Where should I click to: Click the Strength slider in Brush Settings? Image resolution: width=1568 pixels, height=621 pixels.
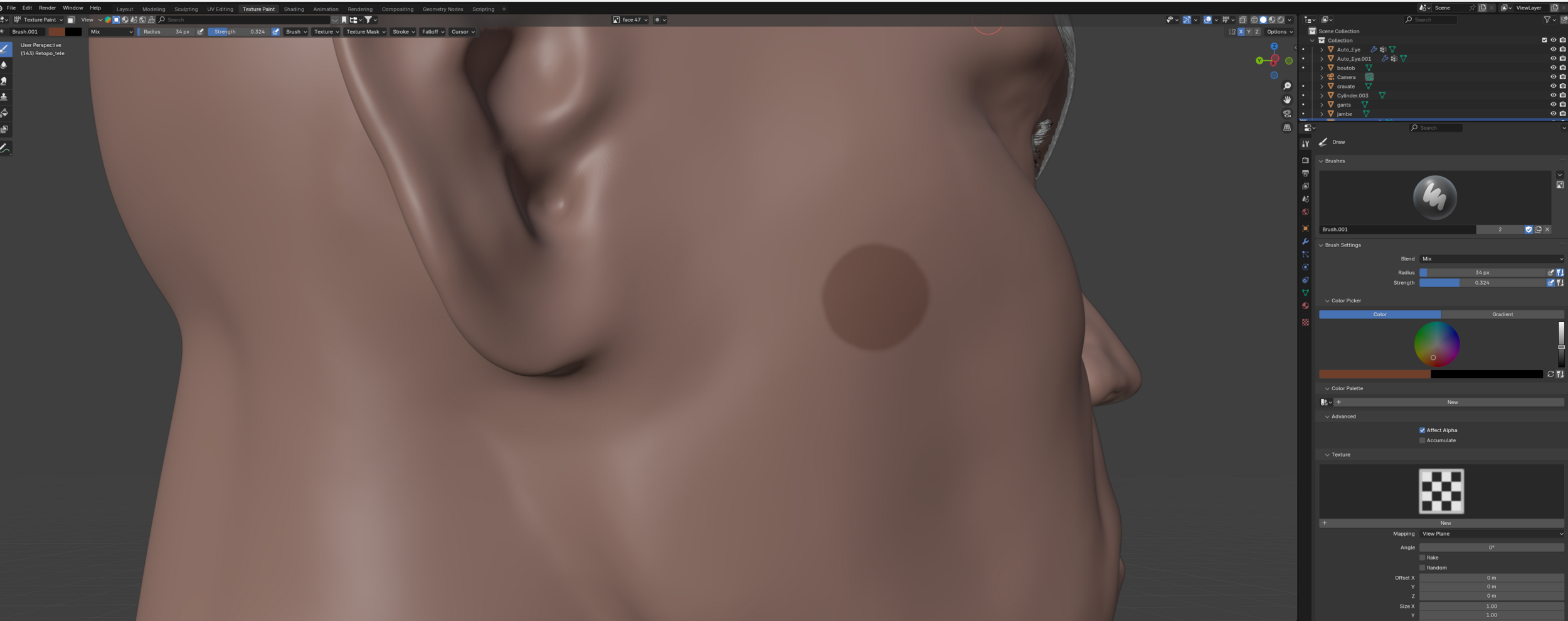pos(1481,283)
